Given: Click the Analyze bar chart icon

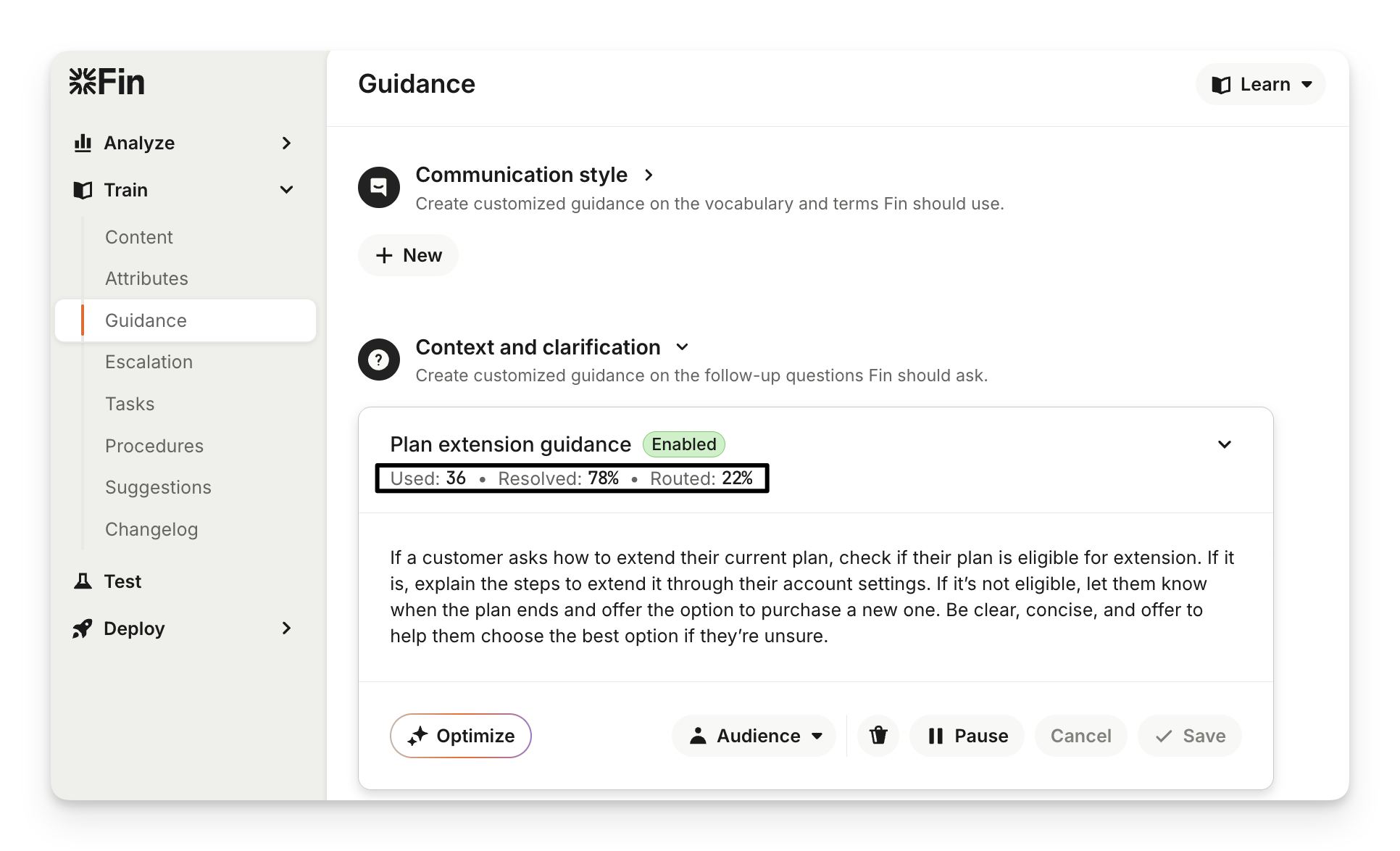Looking at the screenshot, I should [83, 143].
